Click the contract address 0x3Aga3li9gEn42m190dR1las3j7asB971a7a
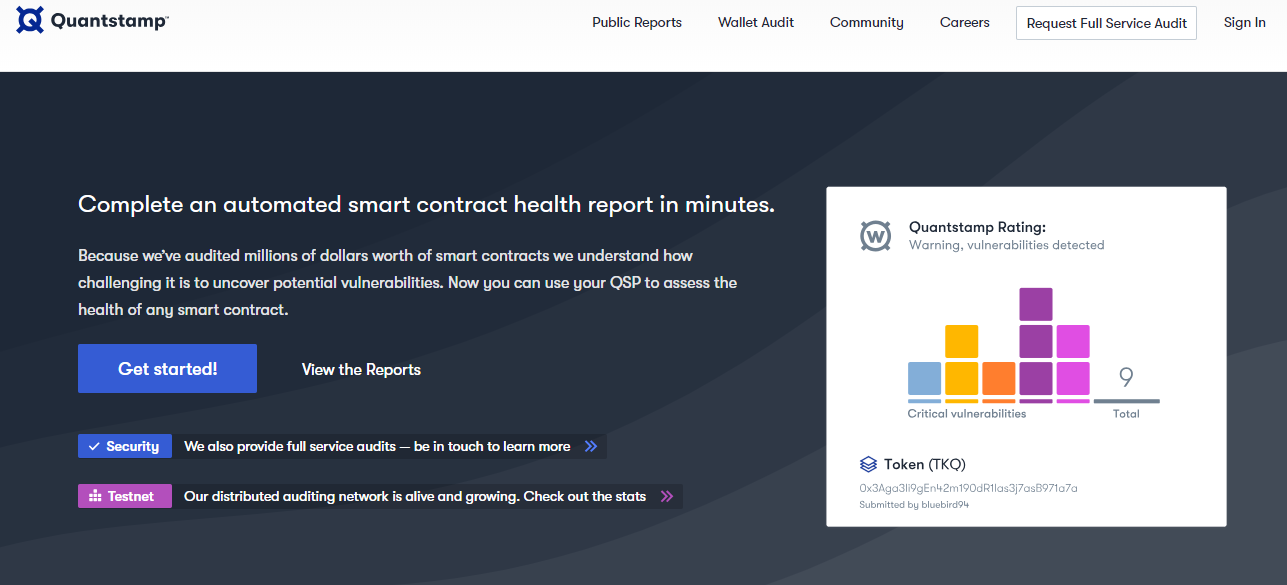1287x585 pixels. click(x=968, y=488)
